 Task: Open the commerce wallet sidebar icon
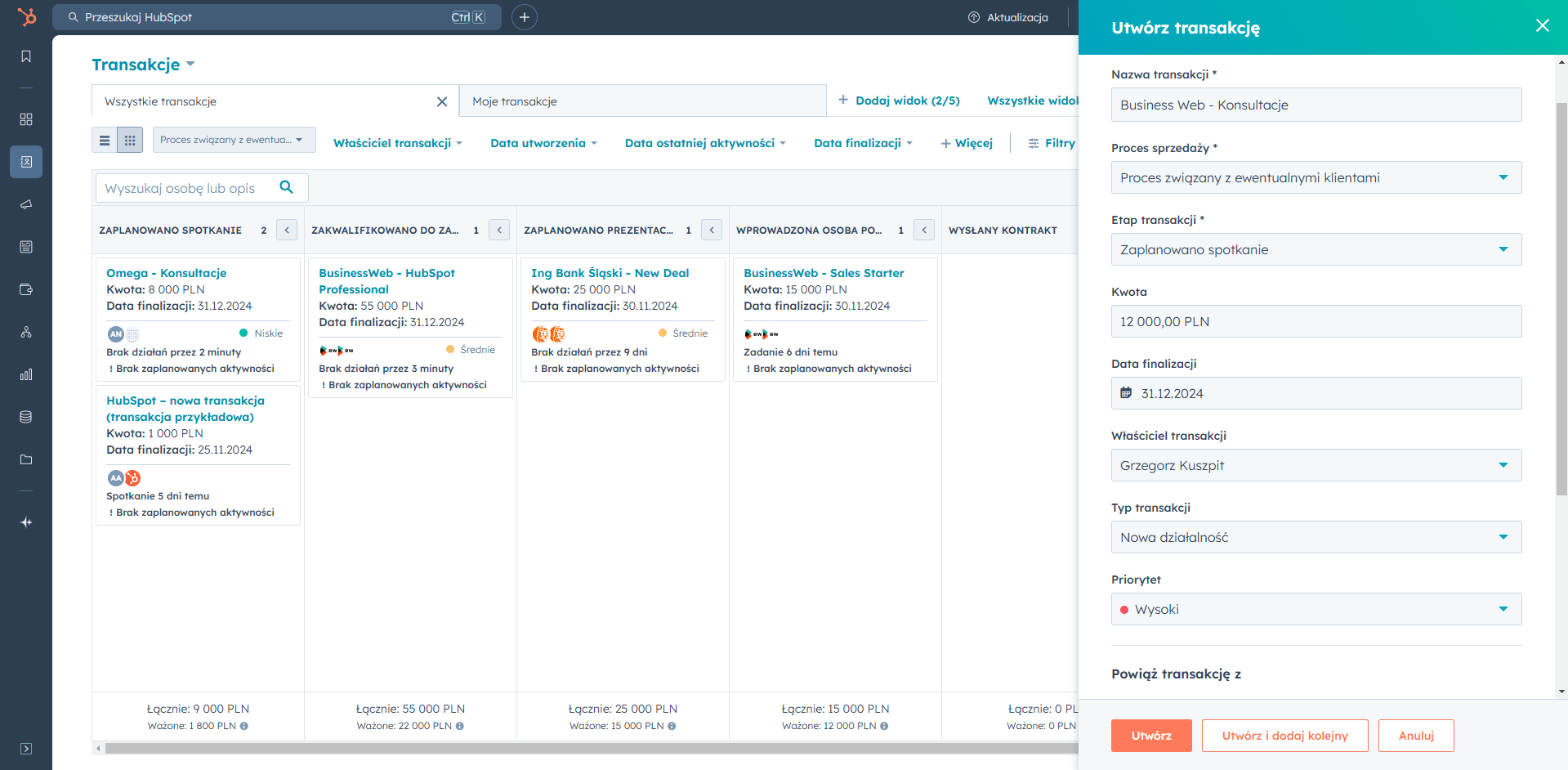(26, 289)
